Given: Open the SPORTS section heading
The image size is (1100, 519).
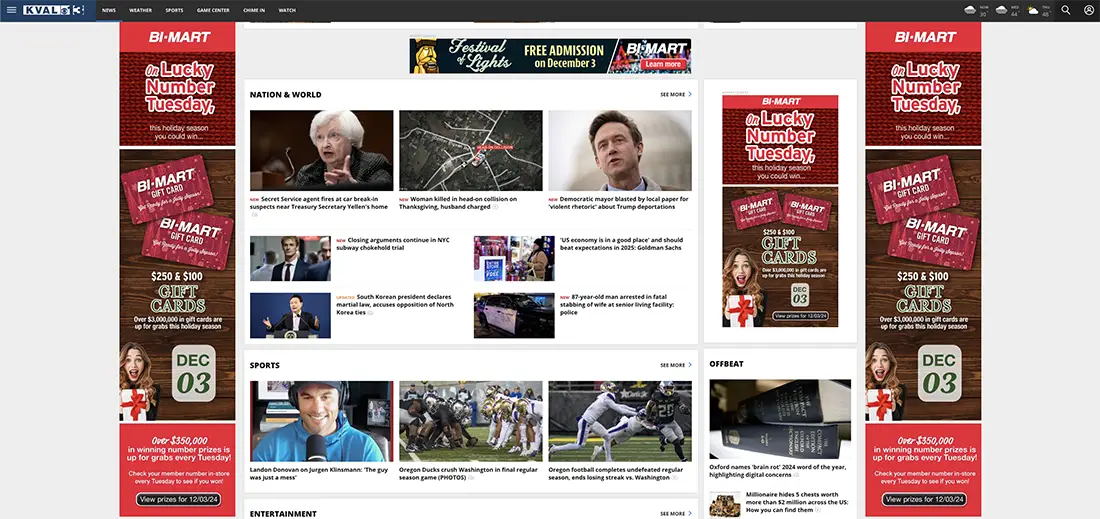Looking at the screenshot, I should click(x=264, y=365).
